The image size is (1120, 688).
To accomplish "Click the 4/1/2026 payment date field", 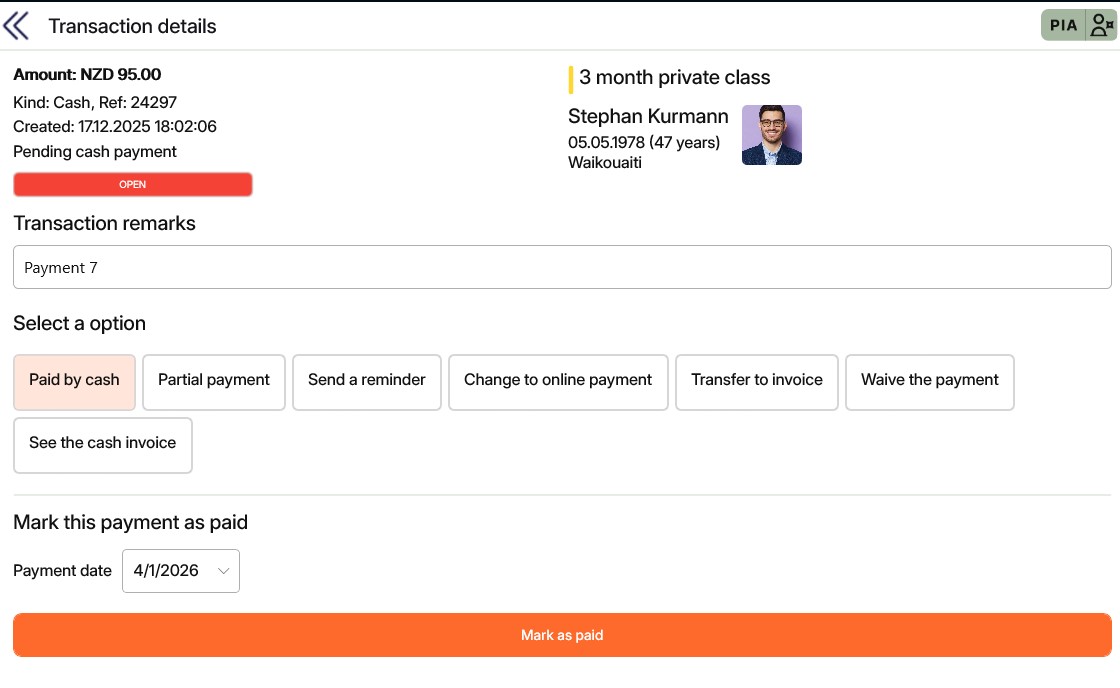I will (x=181, y=571).
